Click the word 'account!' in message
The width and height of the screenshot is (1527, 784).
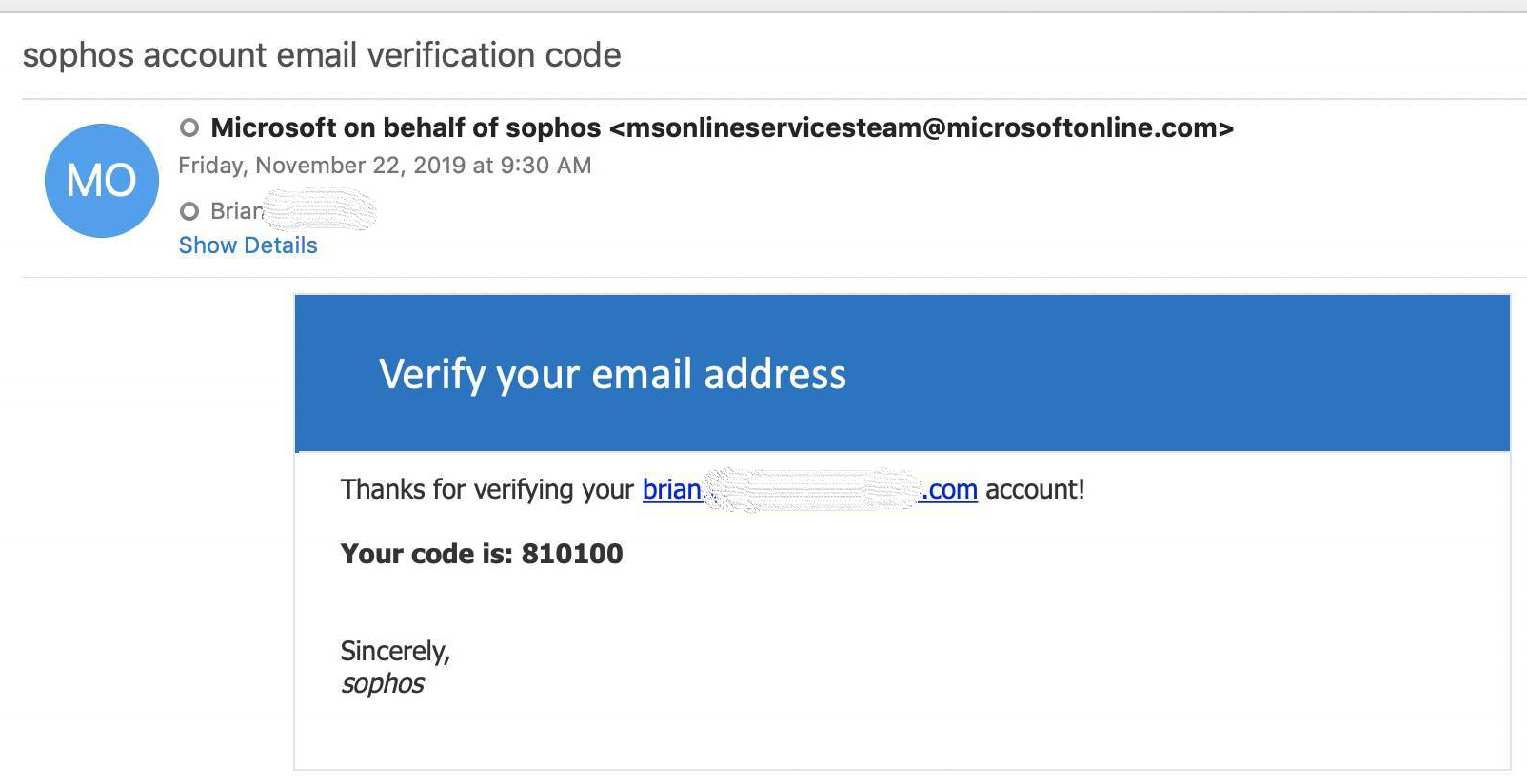pos(1035,489)
